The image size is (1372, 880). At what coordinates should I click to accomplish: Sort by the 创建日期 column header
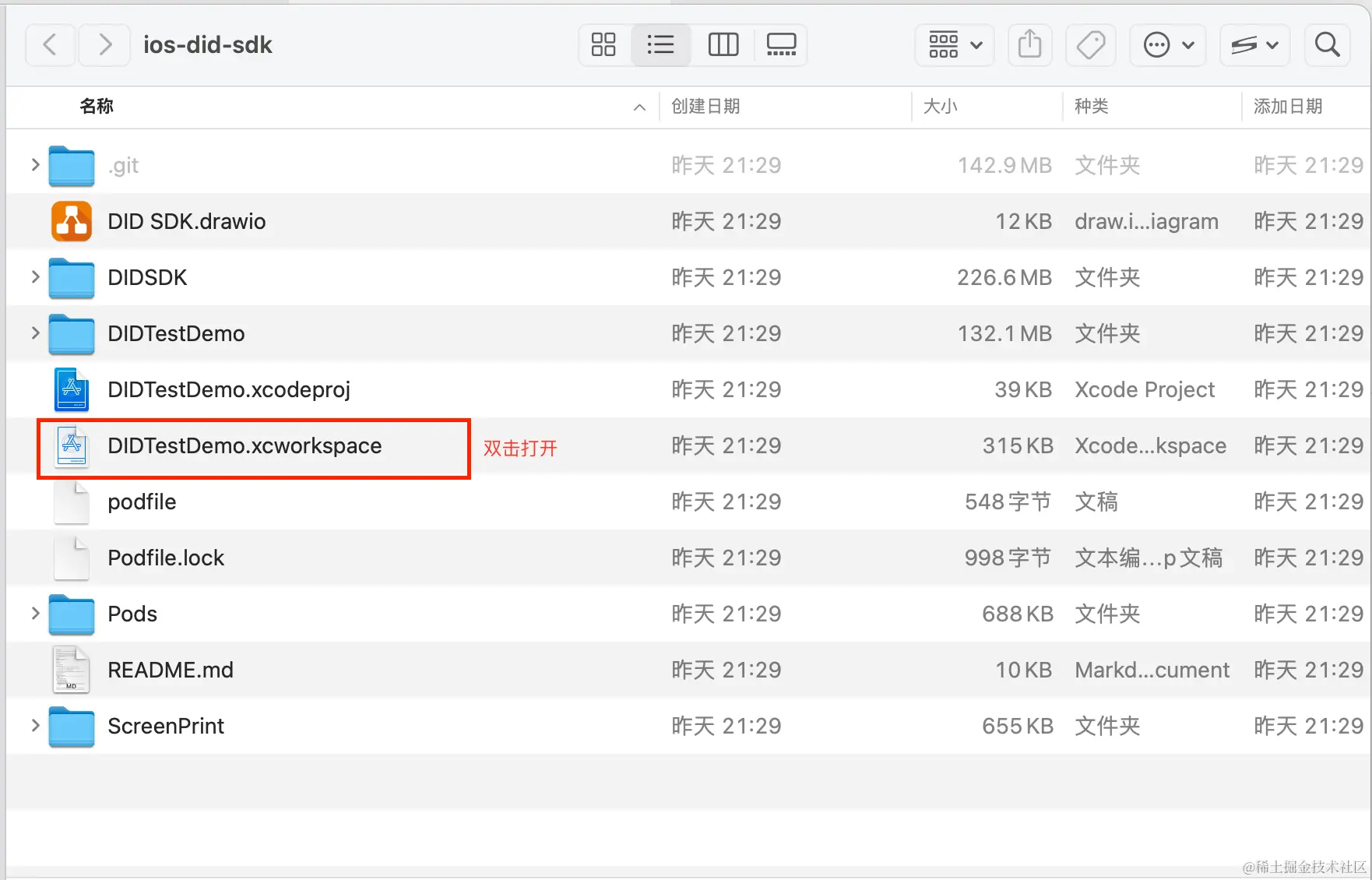coord(705,107)
